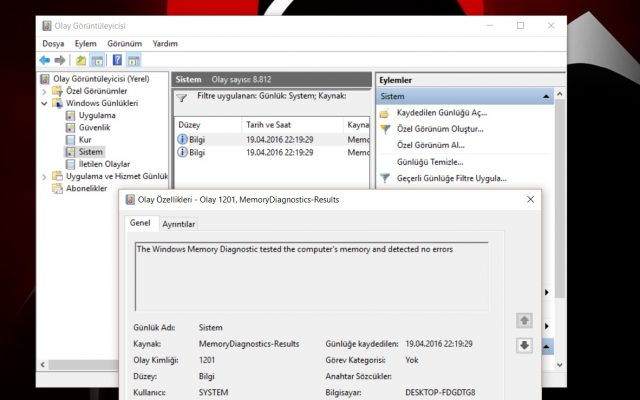Viewport: 640px width, 400px height.
Task: Toggle the action pane toolbar icon
Action: 134,61
